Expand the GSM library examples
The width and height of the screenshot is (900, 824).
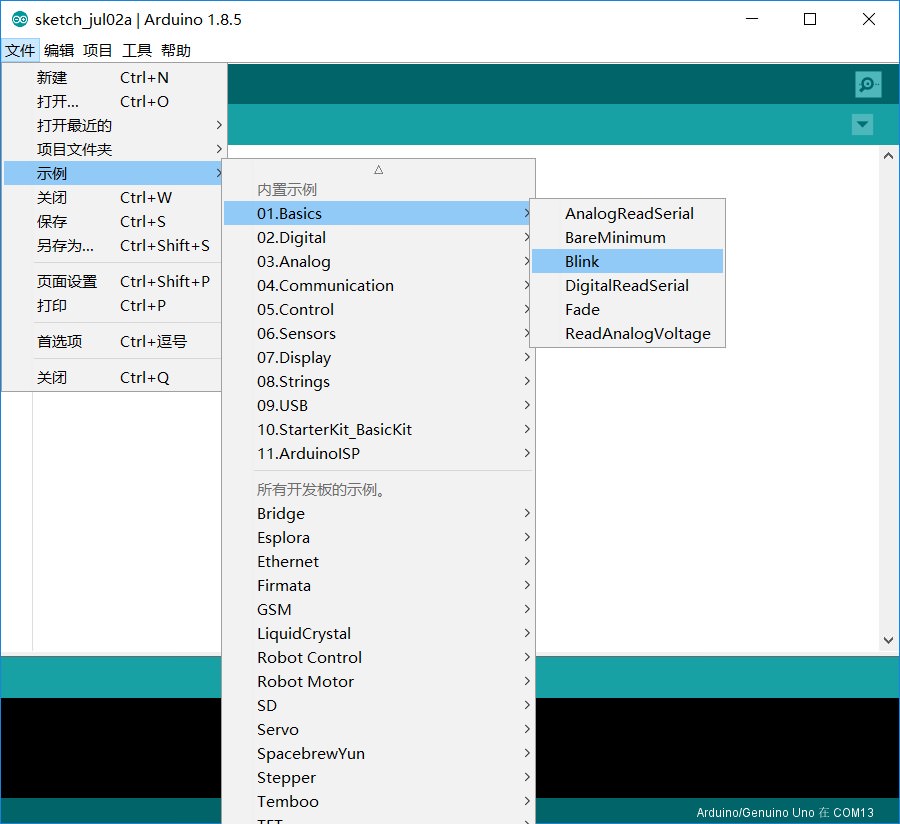click(378, 609)
